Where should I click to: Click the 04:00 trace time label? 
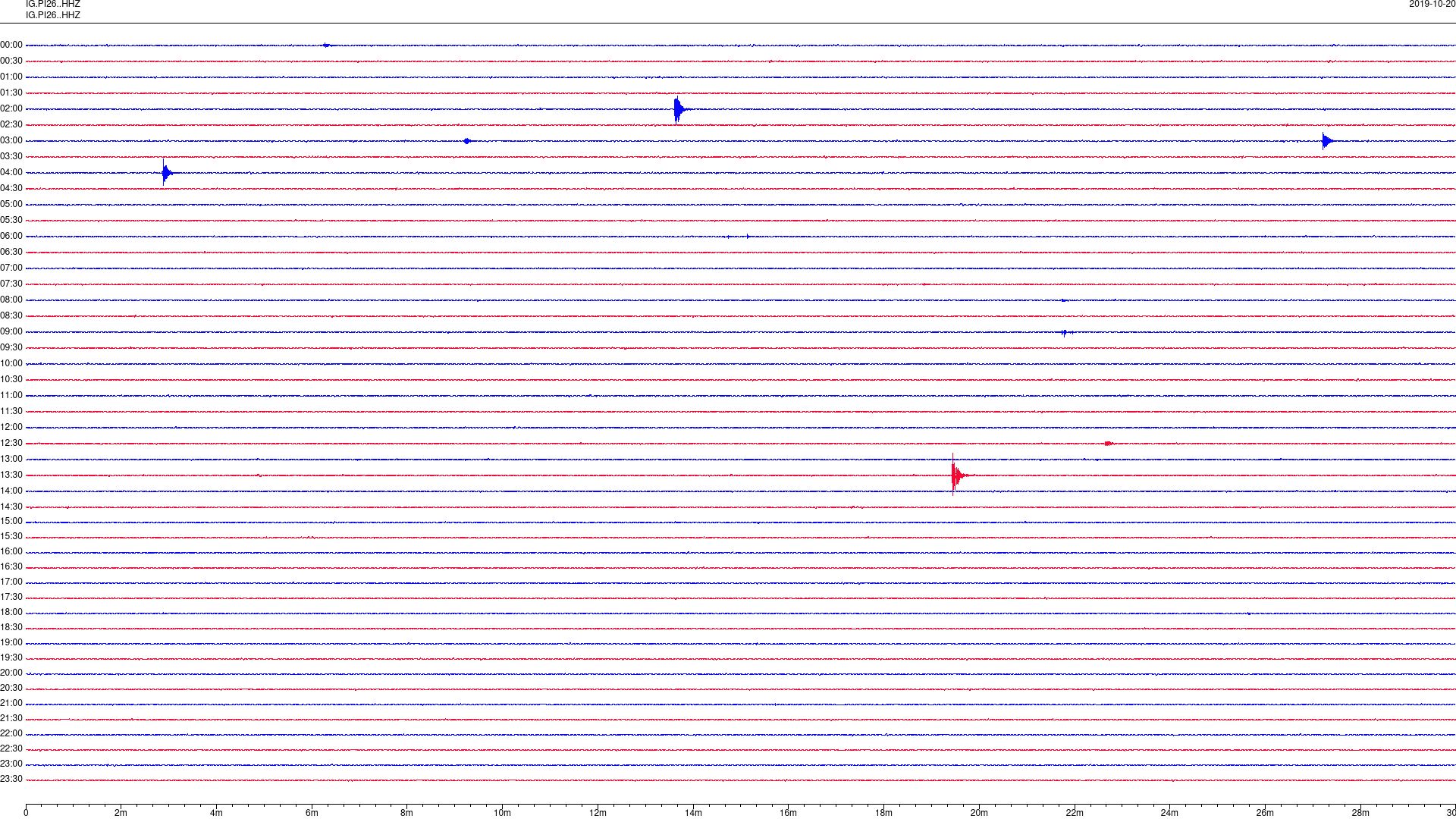click(x=11, y=173)
